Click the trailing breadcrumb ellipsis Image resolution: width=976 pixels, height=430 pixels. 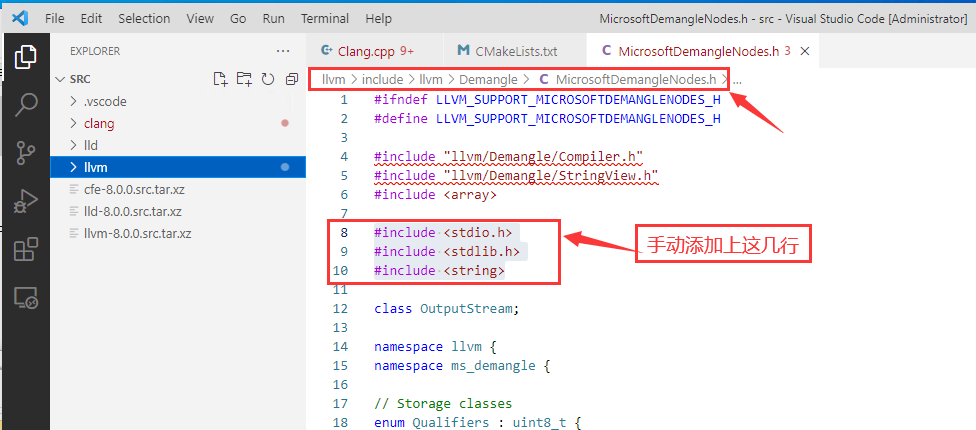click(x=737, y=80)
